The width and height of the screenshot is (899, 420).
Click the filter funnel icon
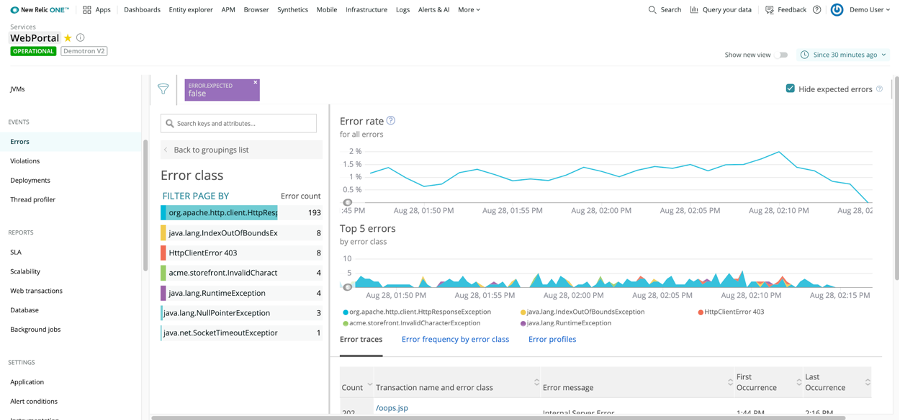click(163, 89)
